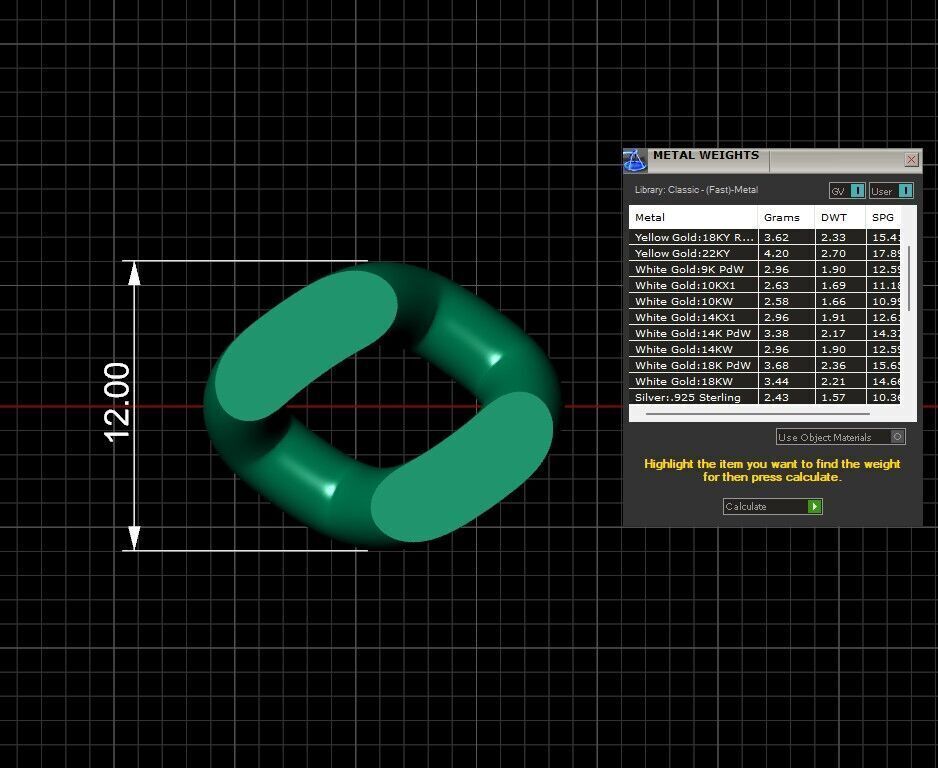This screenshot has width=938, height=768.
Task: Select the White Gold:14K PdW row
Action: coord(765,333)
